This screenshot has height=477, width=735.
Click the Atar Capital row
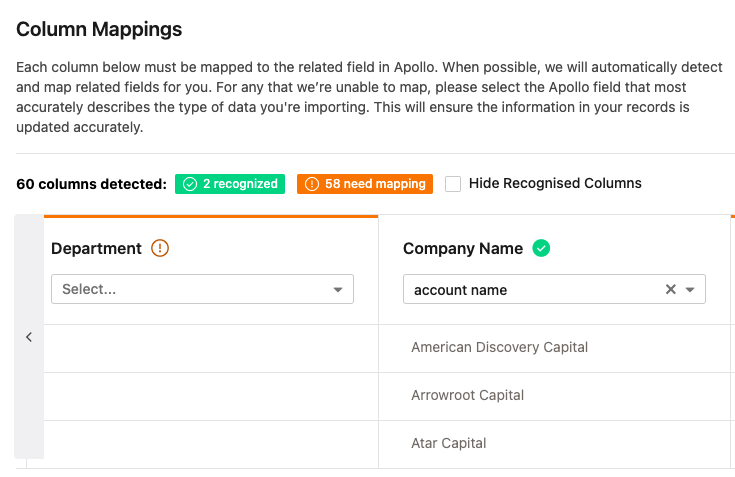(448, 443)
